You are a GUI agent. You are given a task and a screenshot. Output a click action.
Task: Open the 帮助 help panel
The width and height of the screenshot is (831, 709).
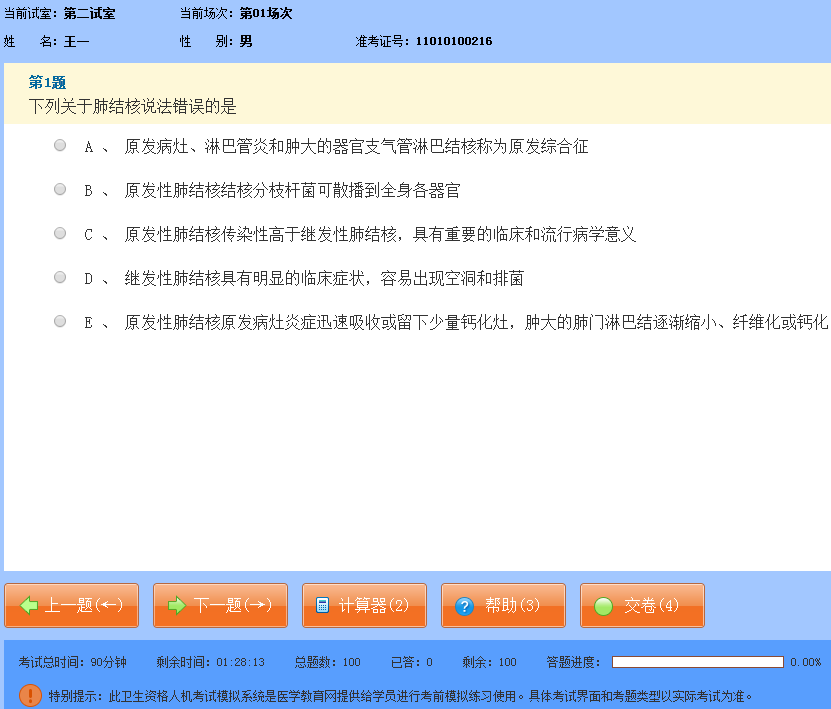pyautogui.click(x=503, y=605)
